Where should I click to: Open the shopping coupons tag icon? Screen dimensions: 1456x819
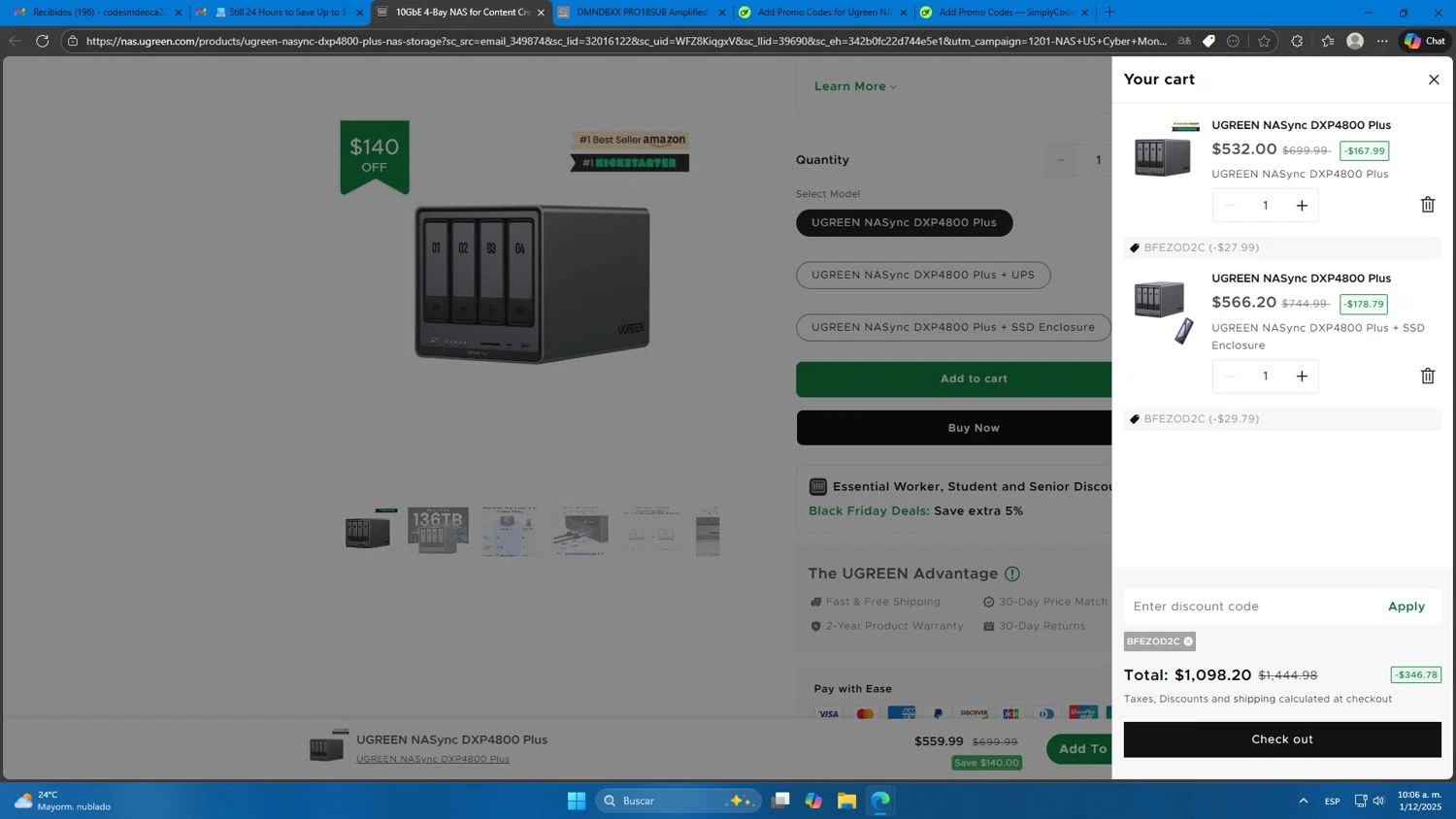click(x=1208, y=41)
